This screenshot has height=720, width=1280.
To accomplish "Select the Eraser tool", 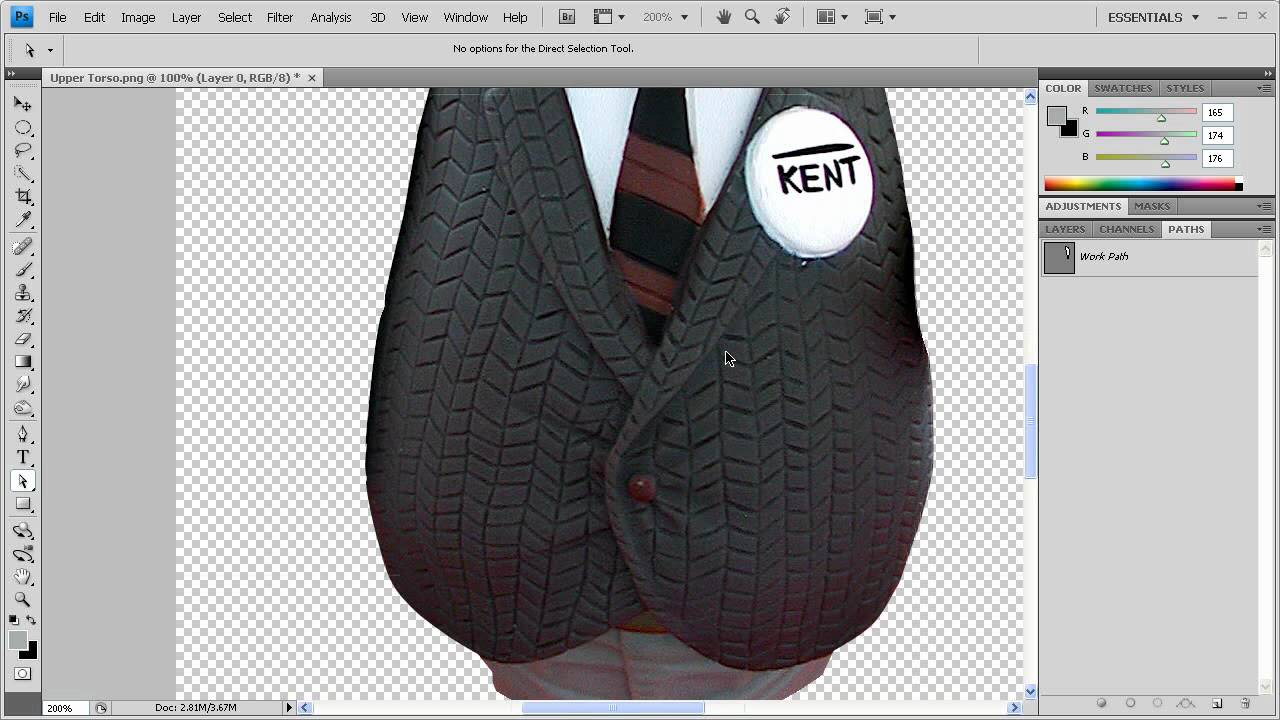I will click(23, 339).
